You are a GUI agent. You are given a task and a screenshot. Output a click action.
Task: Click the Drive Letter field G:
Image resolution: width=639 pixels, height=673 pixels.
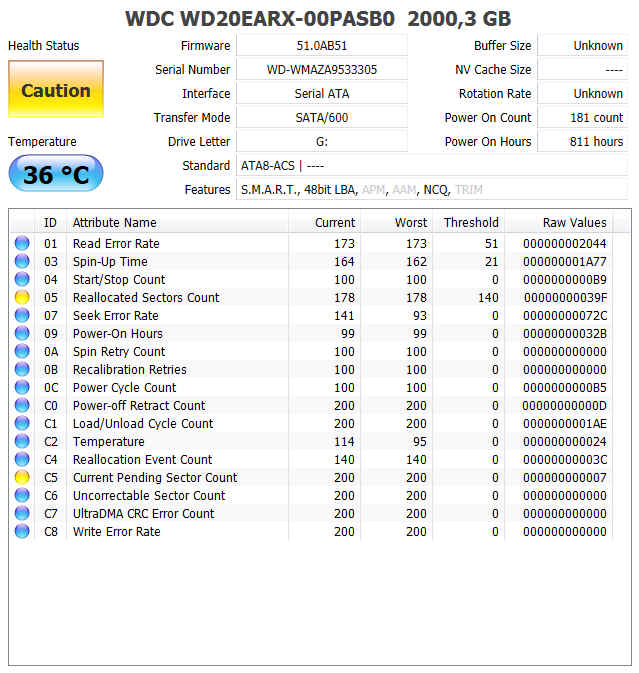[321, 142]
